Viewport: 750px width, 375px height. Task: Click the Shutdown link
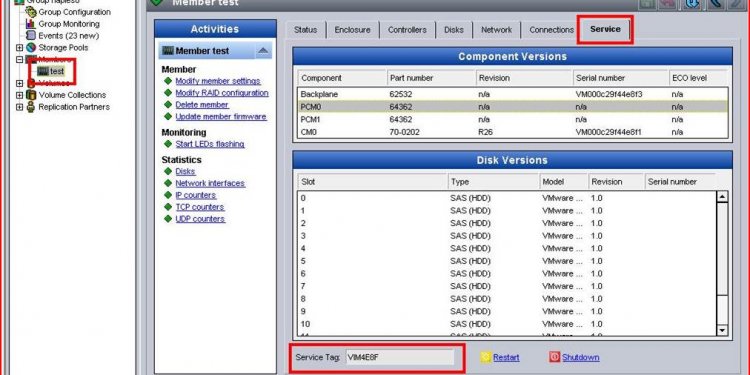[x=581, y=358]
